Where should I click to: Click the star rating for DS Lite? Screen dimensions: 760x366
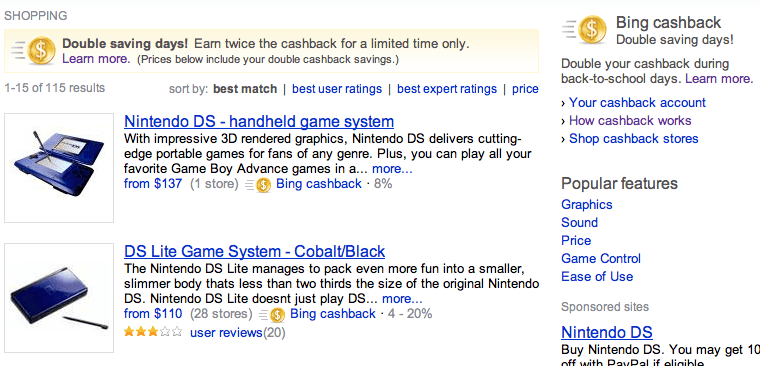coord(153,332)
